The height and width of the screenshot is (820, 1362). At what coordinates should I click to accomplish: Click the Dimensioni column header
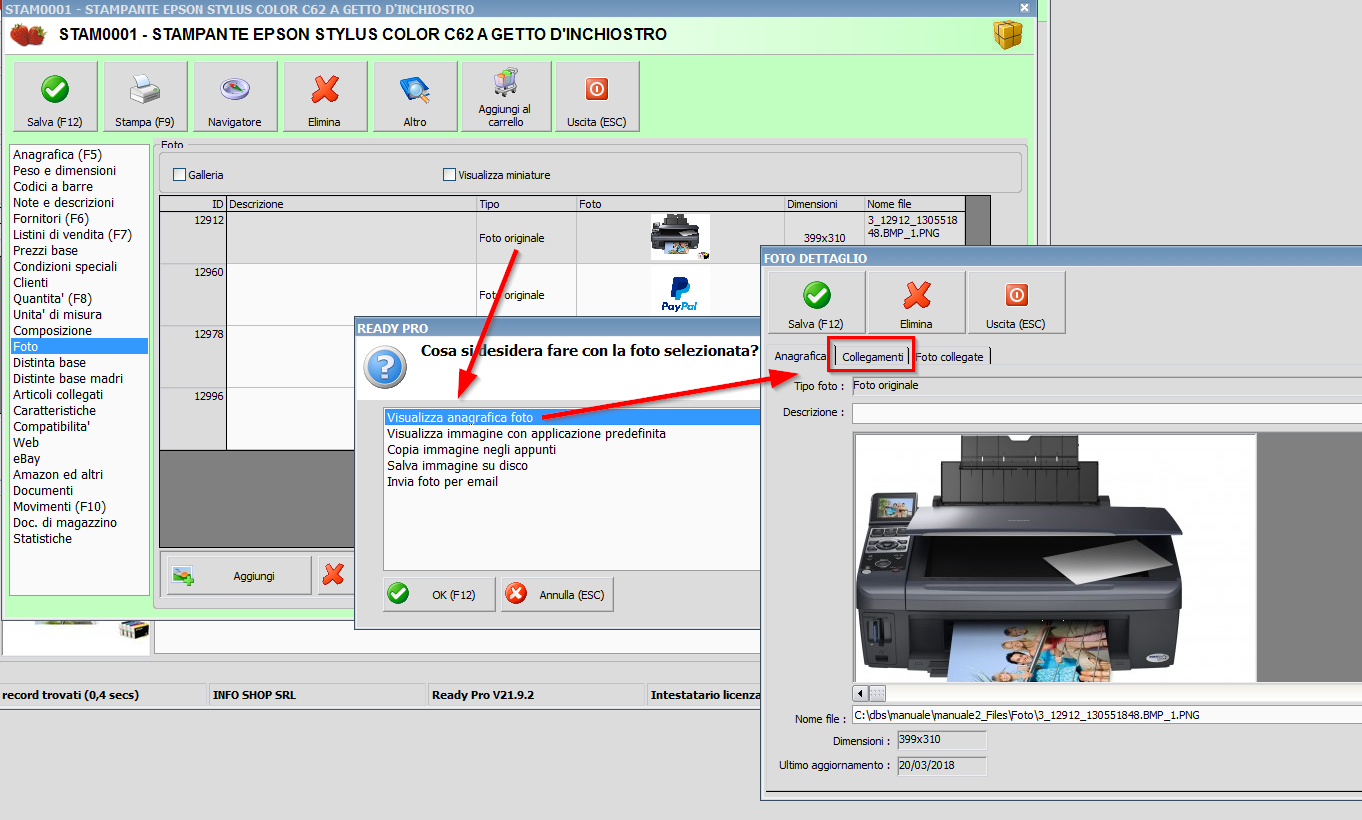825,204
